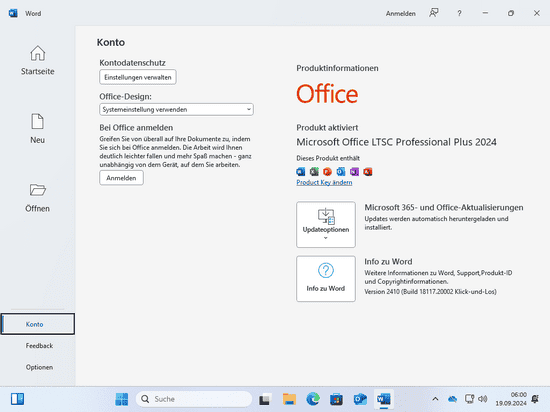Open Optionen in the sidebar
This screenshot has width=550, height=412.
pyautogui.click(x=39, y=367)
